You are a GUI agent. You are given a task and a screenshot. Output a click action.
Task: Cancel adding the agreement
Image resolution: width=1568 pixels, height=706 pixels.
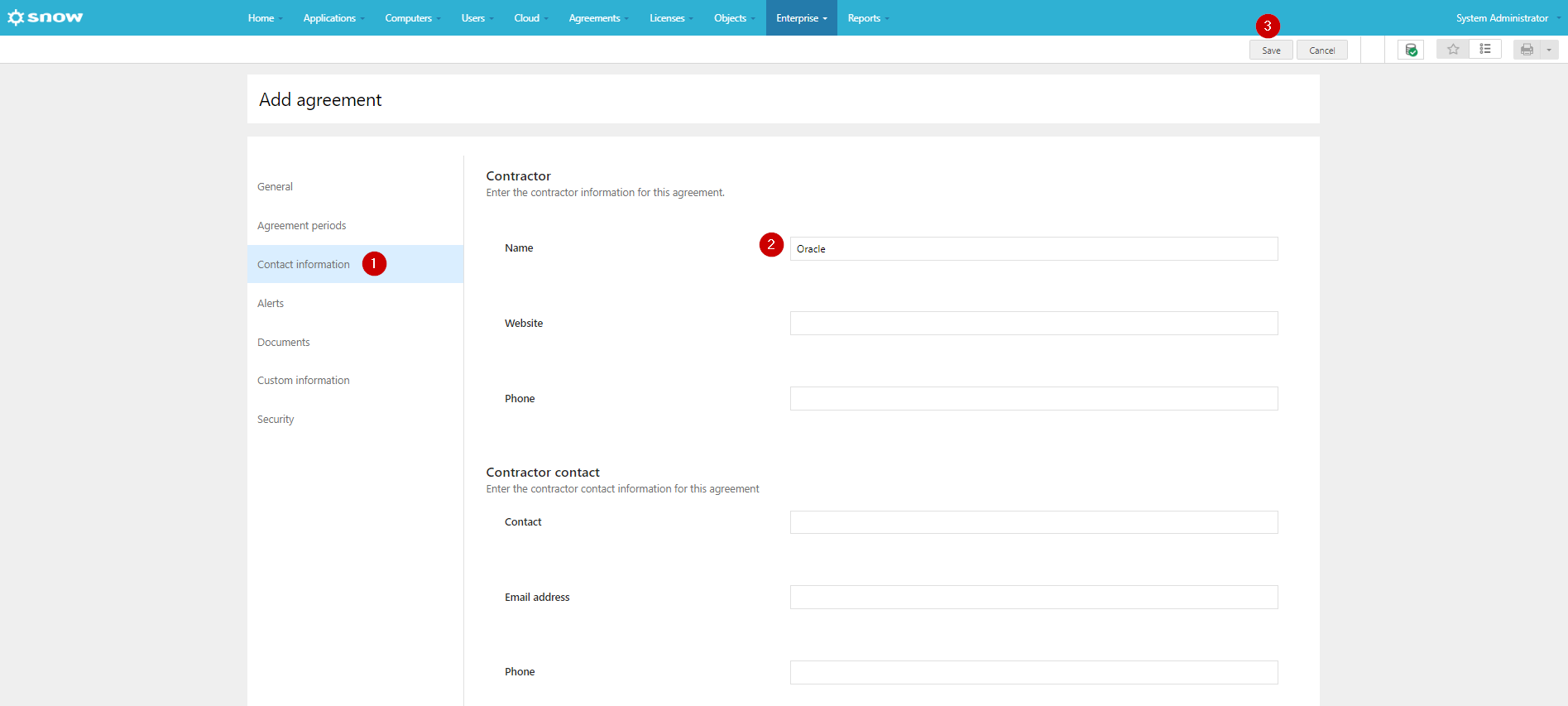click(x=1322, y=50)
